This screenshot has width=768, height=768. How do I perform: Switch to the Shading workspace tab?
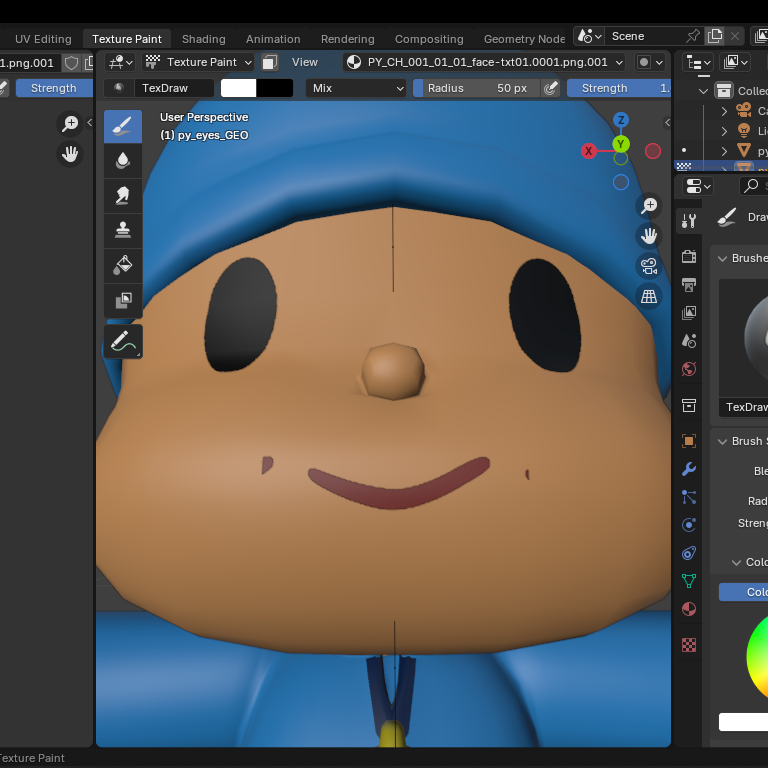tap(204, 39)
